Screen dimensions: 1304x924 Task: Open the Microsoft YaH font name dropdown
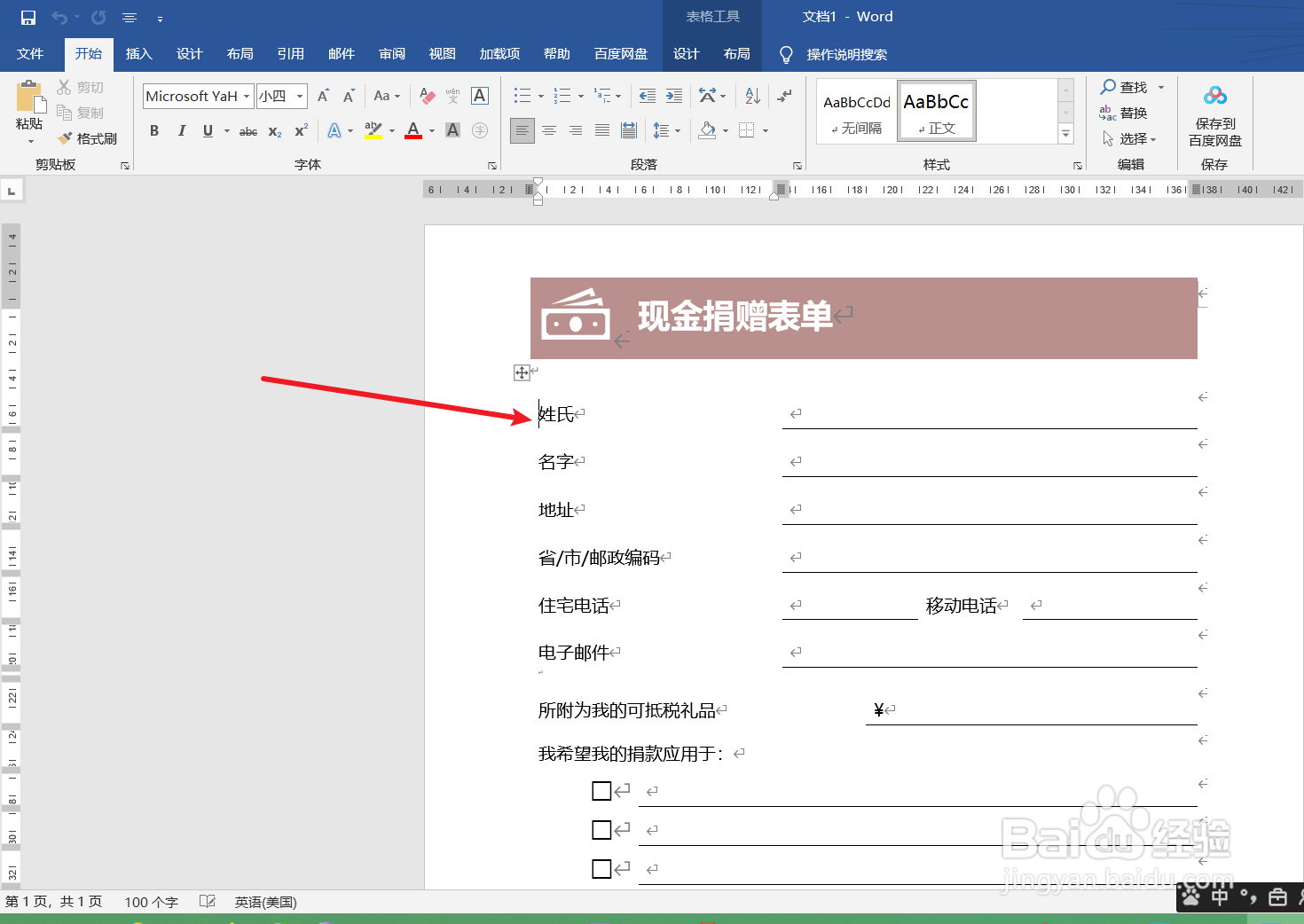[x=247, y=96]
